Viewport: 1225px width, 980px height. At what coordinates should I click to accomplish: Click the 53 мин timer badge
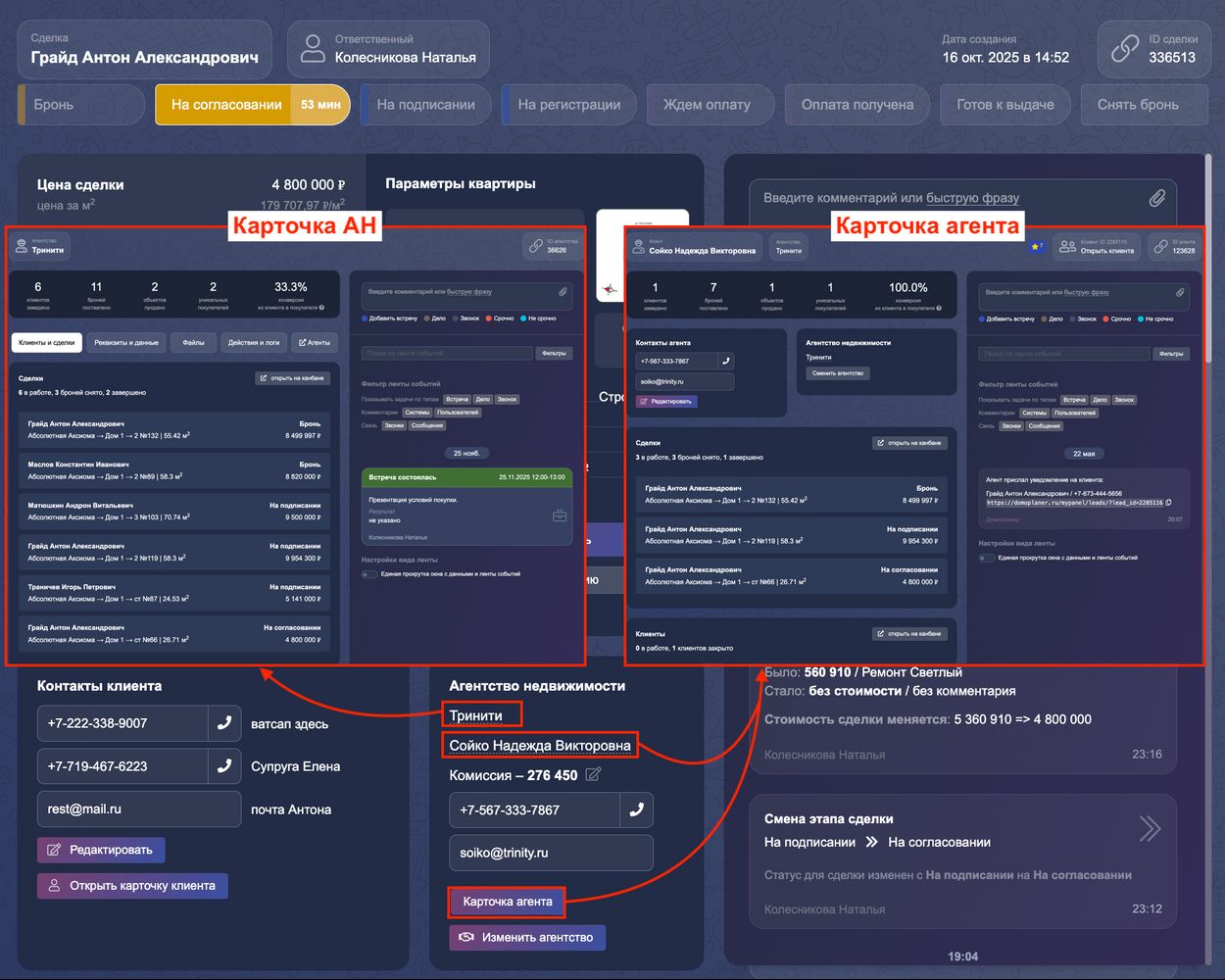pyautogui.click(x=320, y=105)
